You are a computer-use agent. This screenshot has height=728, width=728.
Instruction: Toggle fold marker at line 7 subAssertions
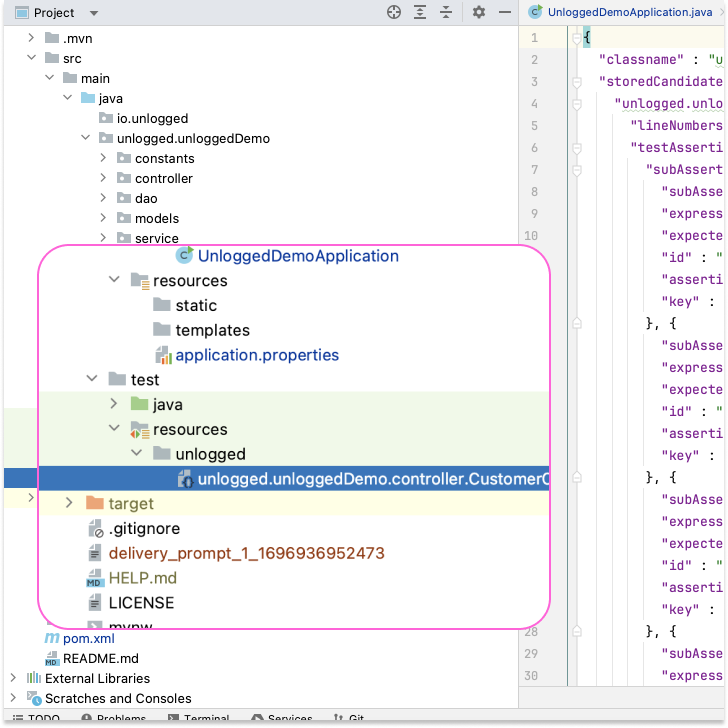coord(576,170)
